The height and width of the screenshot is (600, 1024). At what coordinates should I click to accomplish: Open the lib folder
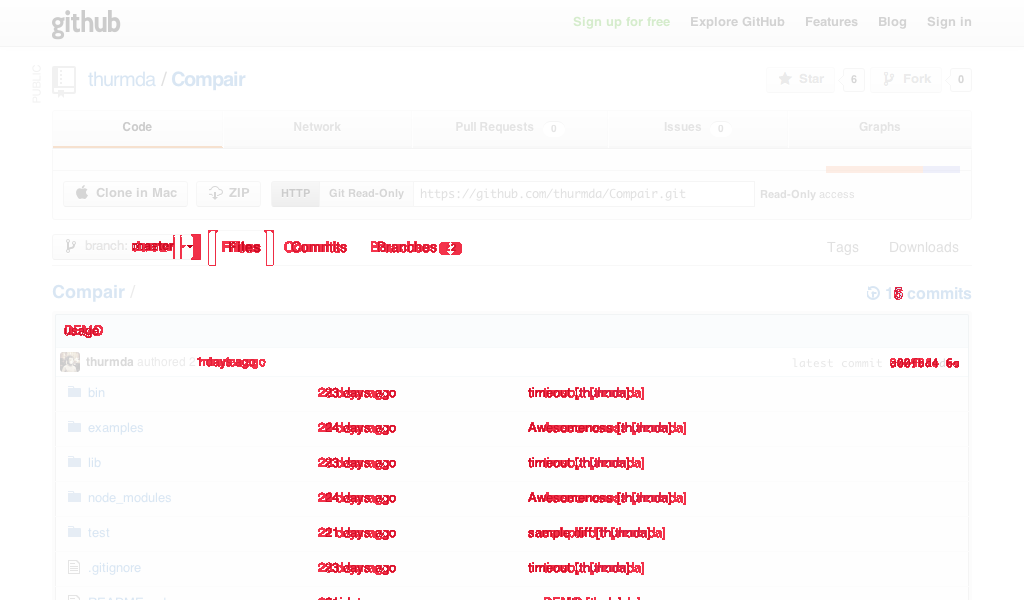point(94,463)
